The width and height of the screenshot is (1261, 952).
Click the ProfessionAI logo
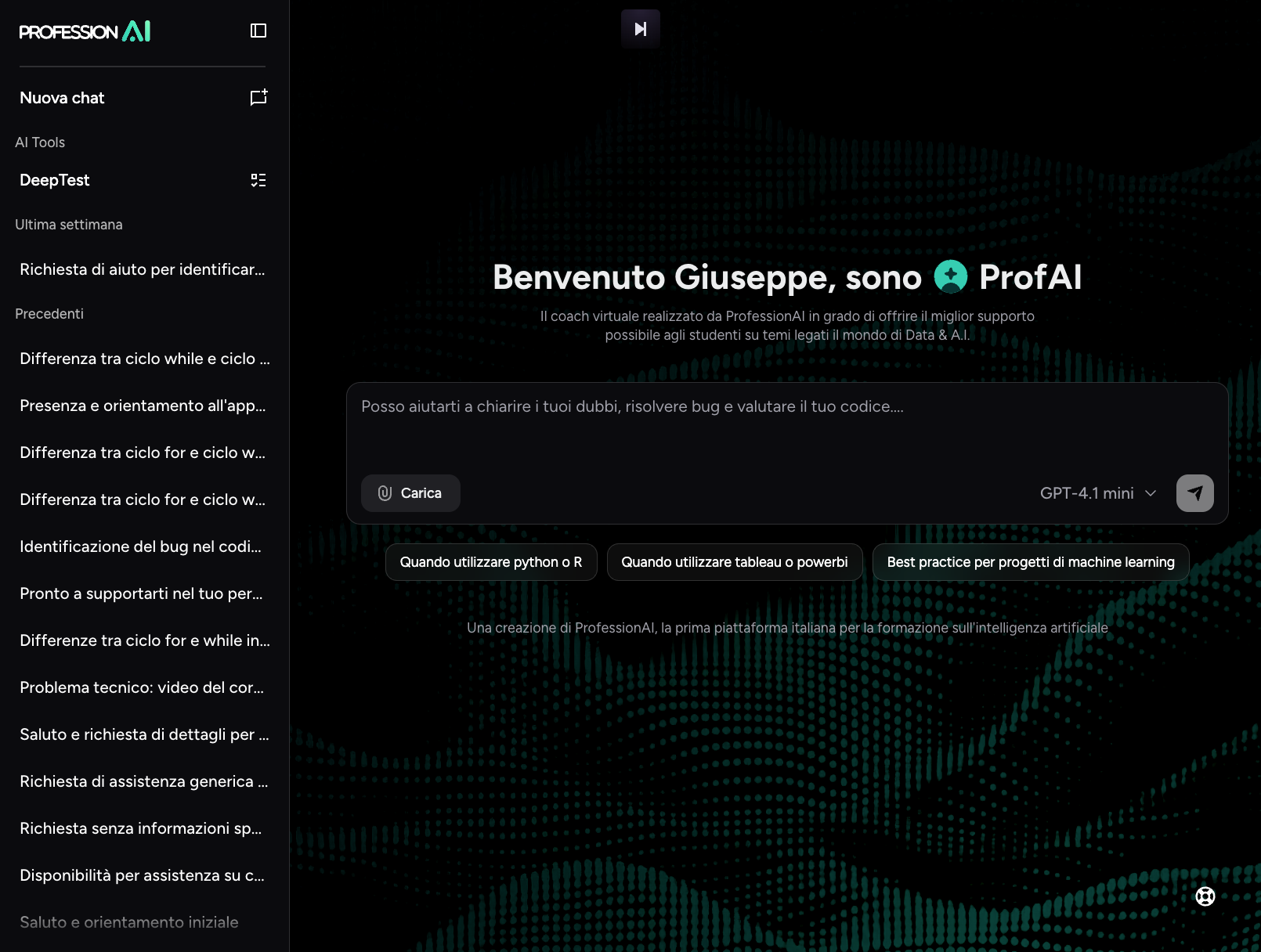pos(85,31)
